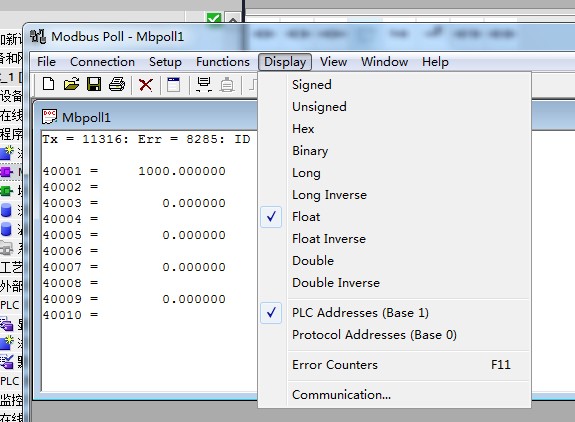This screenshot has height=422, width=575.
Task: Open the Setup menu
Action: 165,62
